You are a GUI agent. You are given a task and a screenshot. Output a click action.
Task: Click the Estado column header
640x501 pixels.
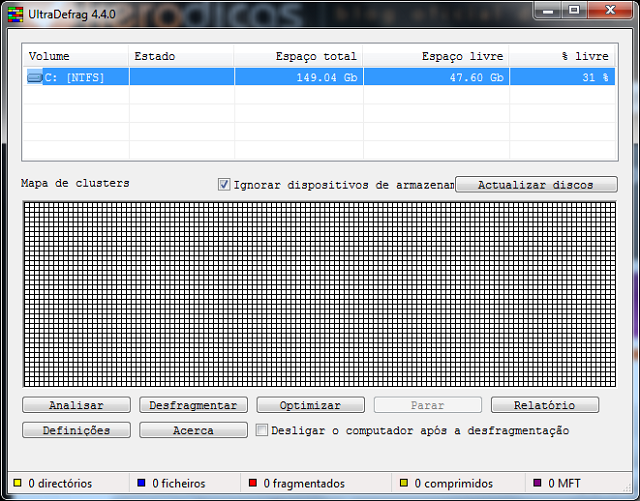182,56
